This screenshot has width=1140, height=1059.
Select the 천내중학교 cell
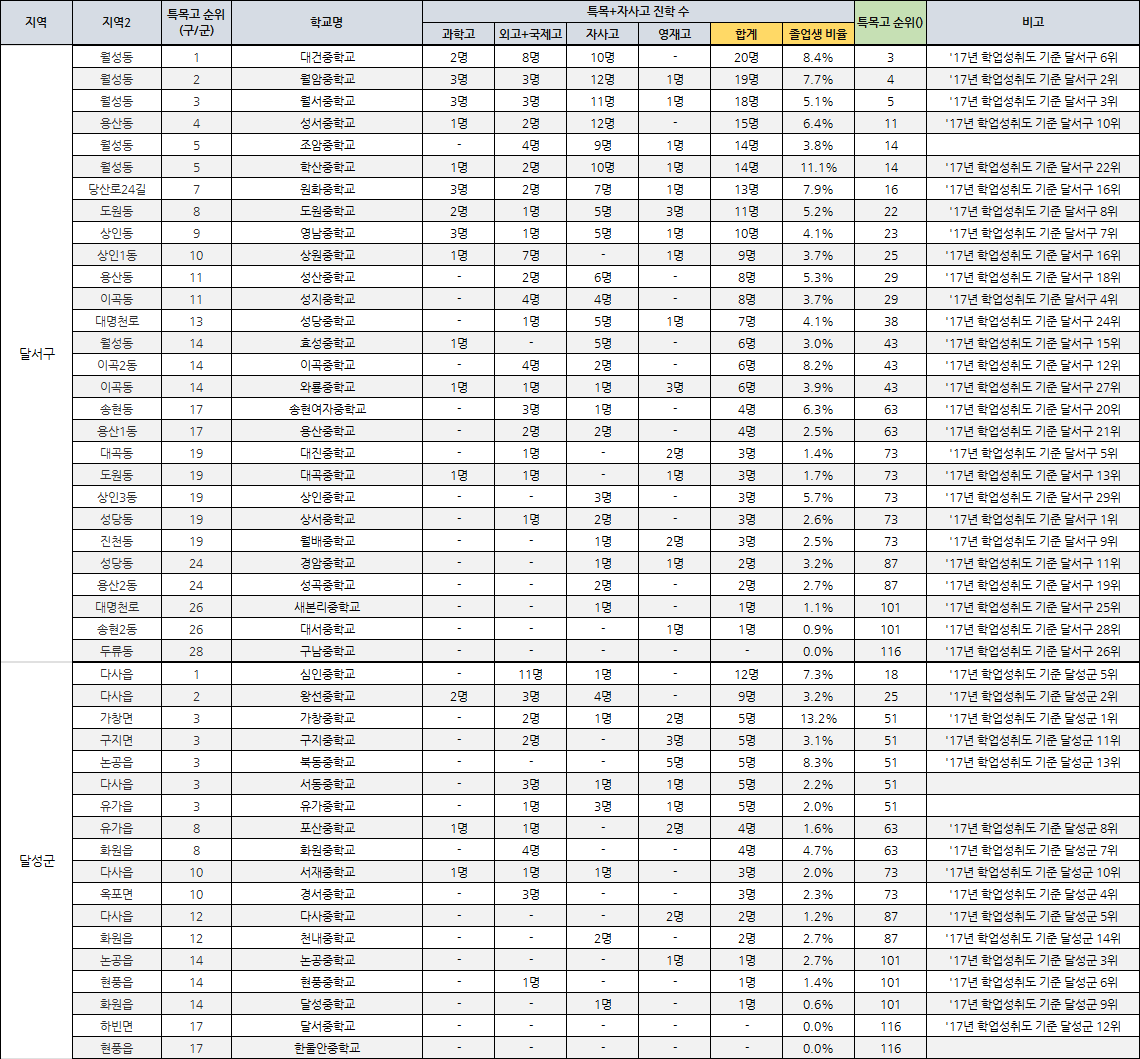click(x=326, y=938)
